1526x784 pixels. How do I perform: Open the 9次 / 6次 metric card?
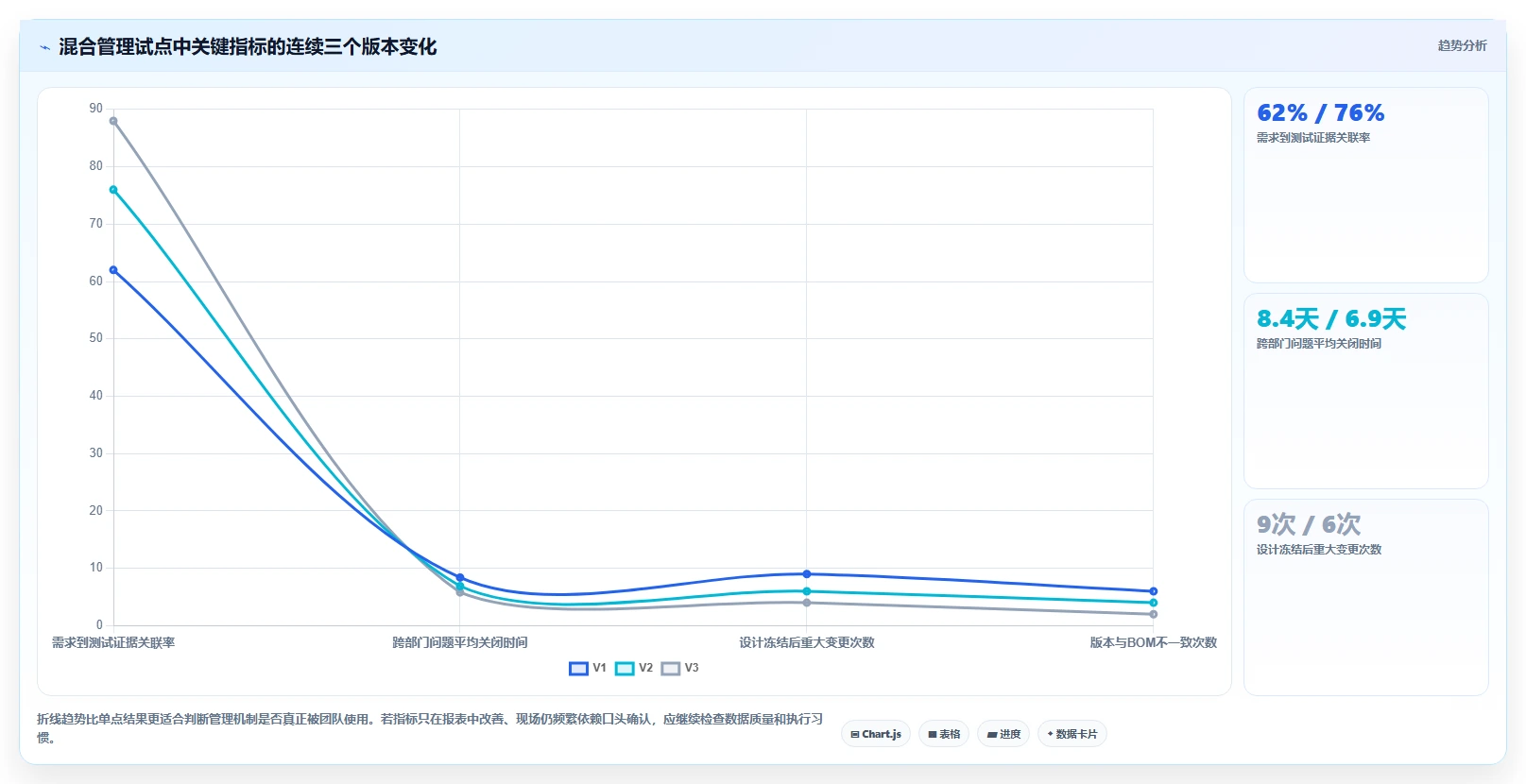(1366, 597)
